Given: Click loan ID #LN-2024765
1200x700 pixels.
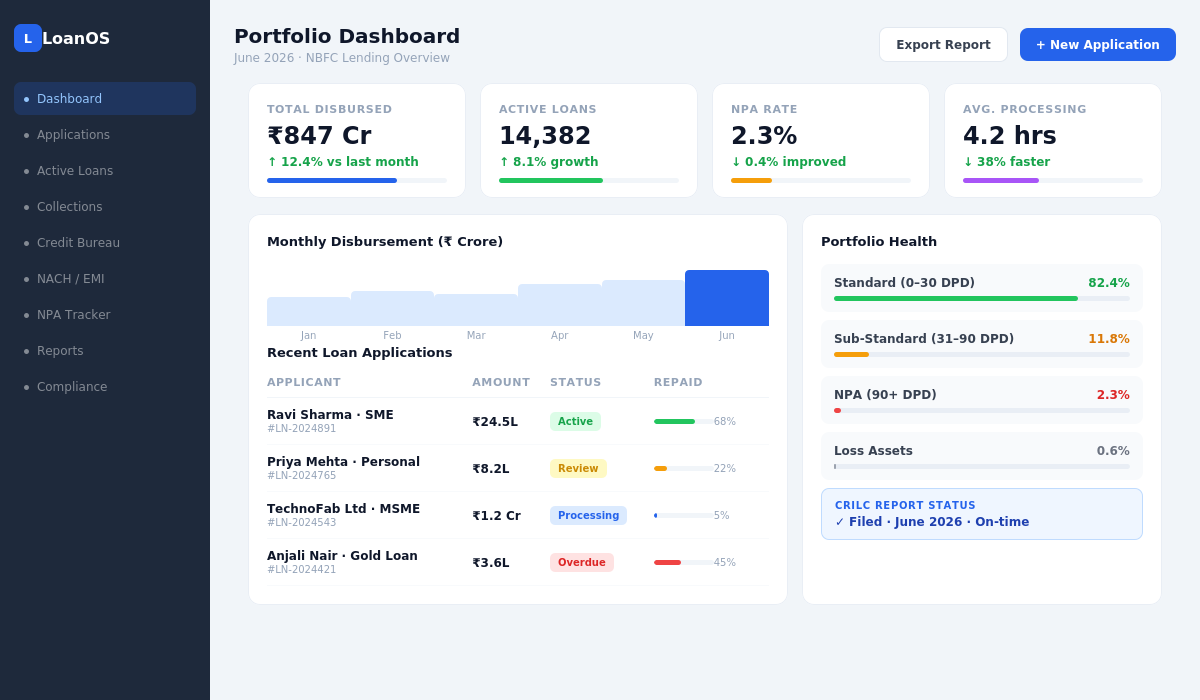Looking at the screenshot, I should (302, 476).
